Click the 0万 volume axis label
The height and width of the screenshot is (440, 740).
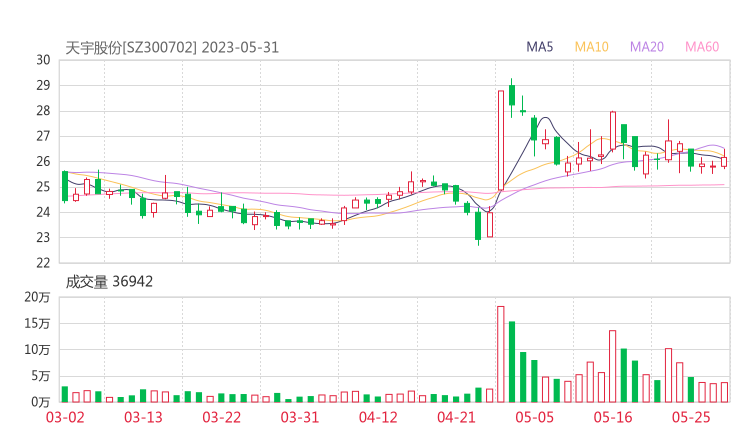pos(41,402)
